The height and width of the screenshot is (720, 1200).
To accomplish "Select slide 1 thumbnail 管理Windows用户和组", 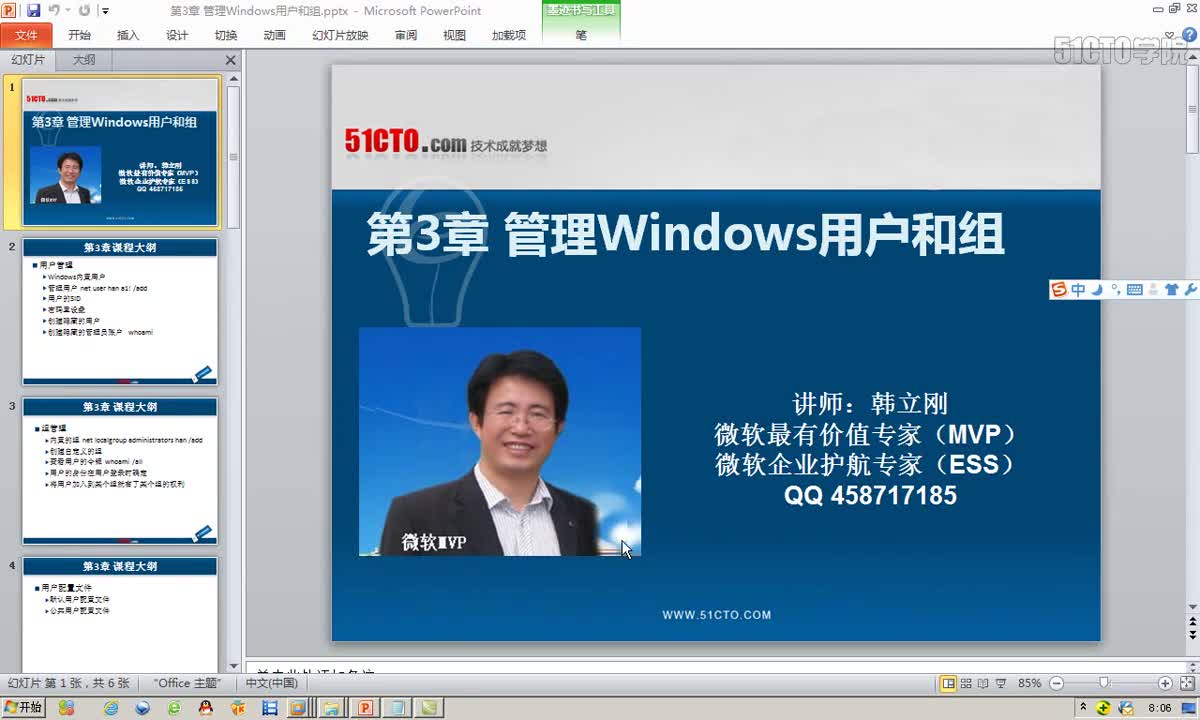I will [120, 152].
